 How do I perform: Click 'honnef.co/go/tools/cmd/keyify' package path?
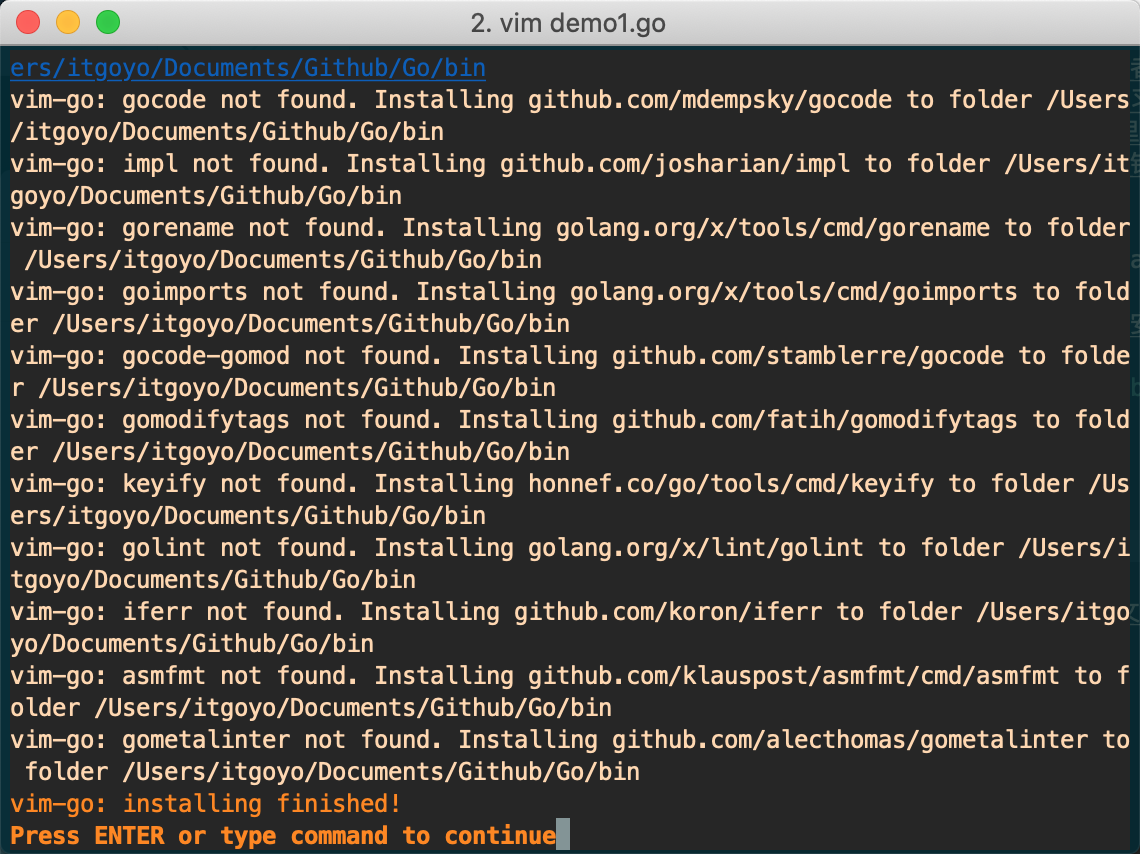pos(731,483)
